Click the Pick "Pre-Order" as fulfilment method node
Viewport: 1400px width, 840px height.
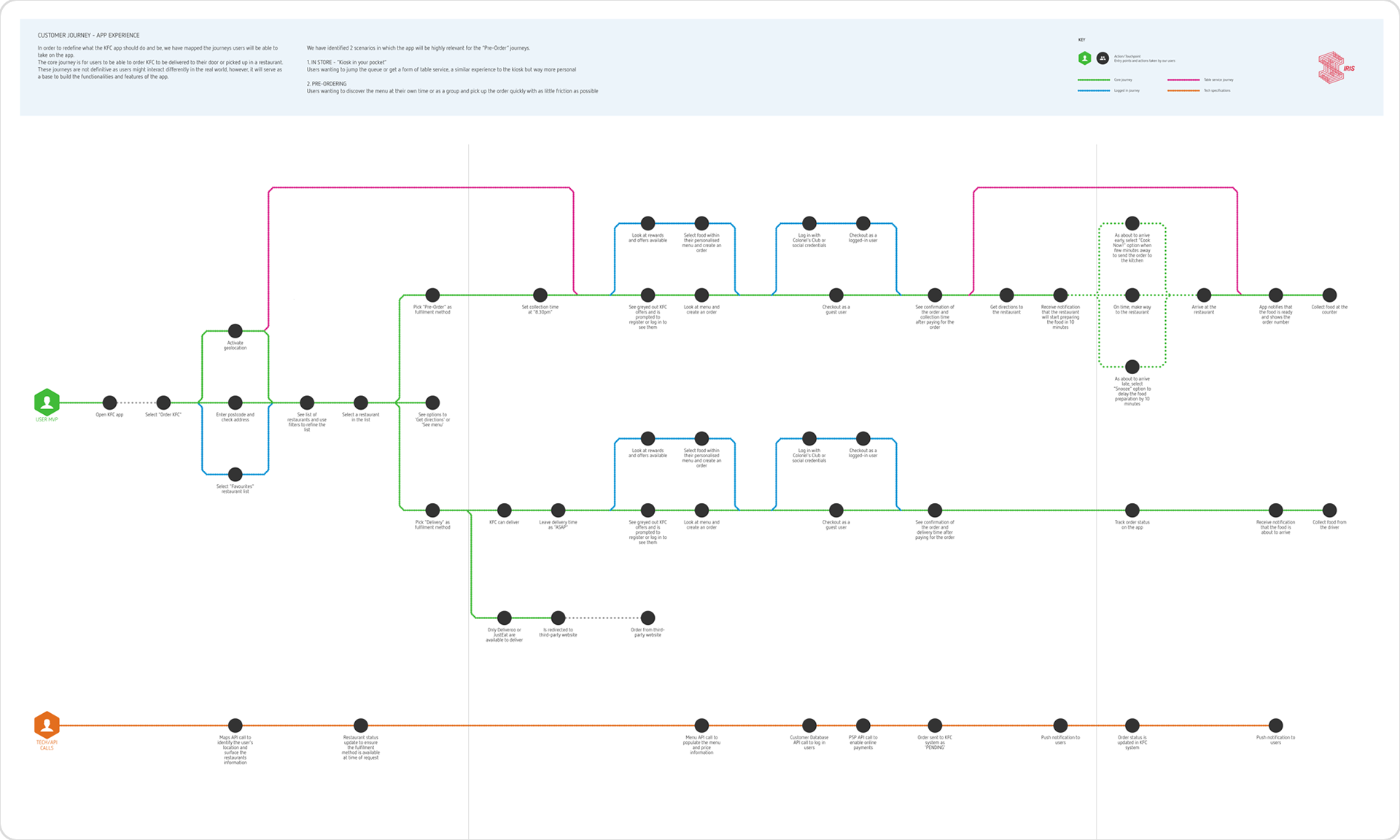click(432, 295)
